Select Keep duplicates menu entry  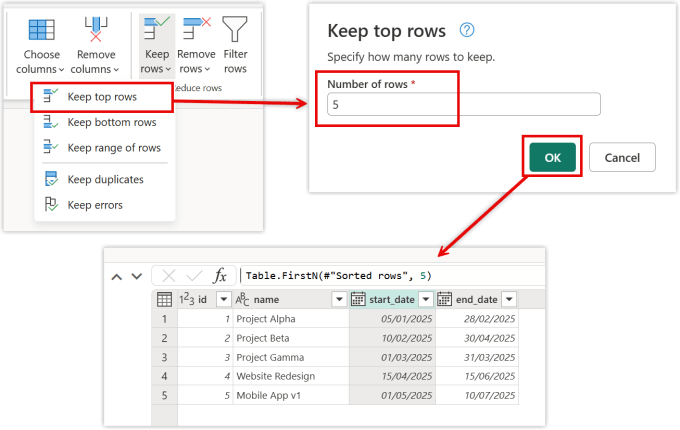[x=105, y=179]
